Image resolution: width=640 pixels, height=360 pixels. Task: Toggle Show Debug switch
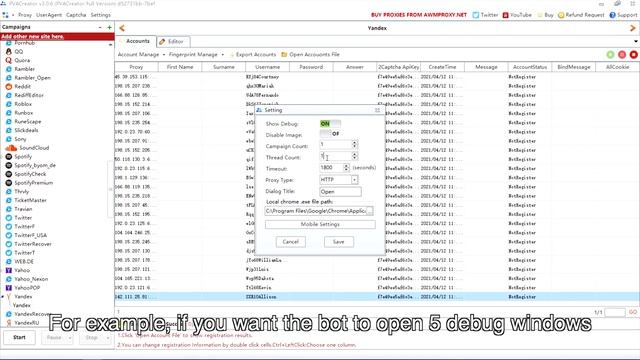[x=330, y=124]
